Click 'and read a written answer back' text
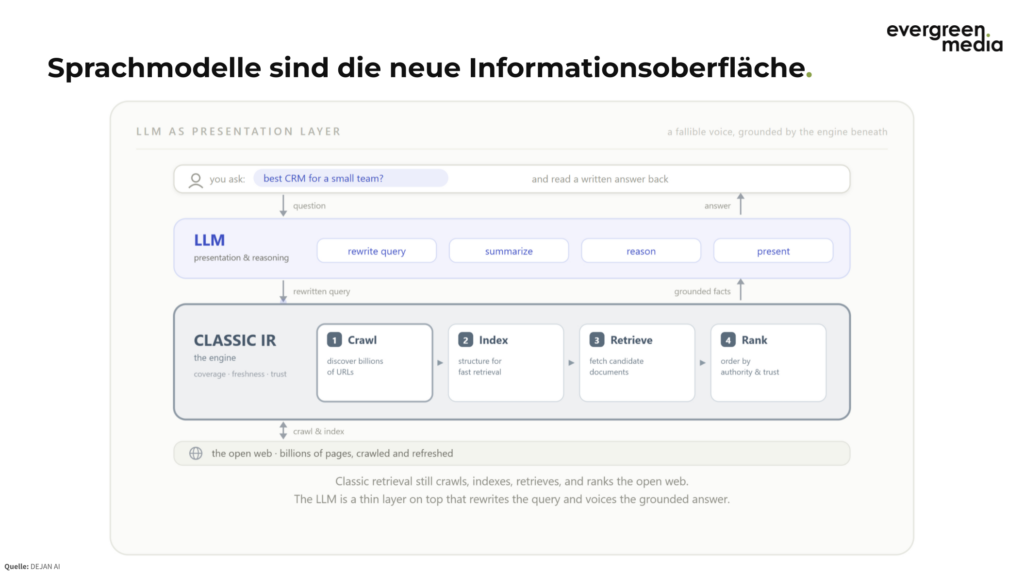This screenshot has width=1024, height=576. pos(600,179)
